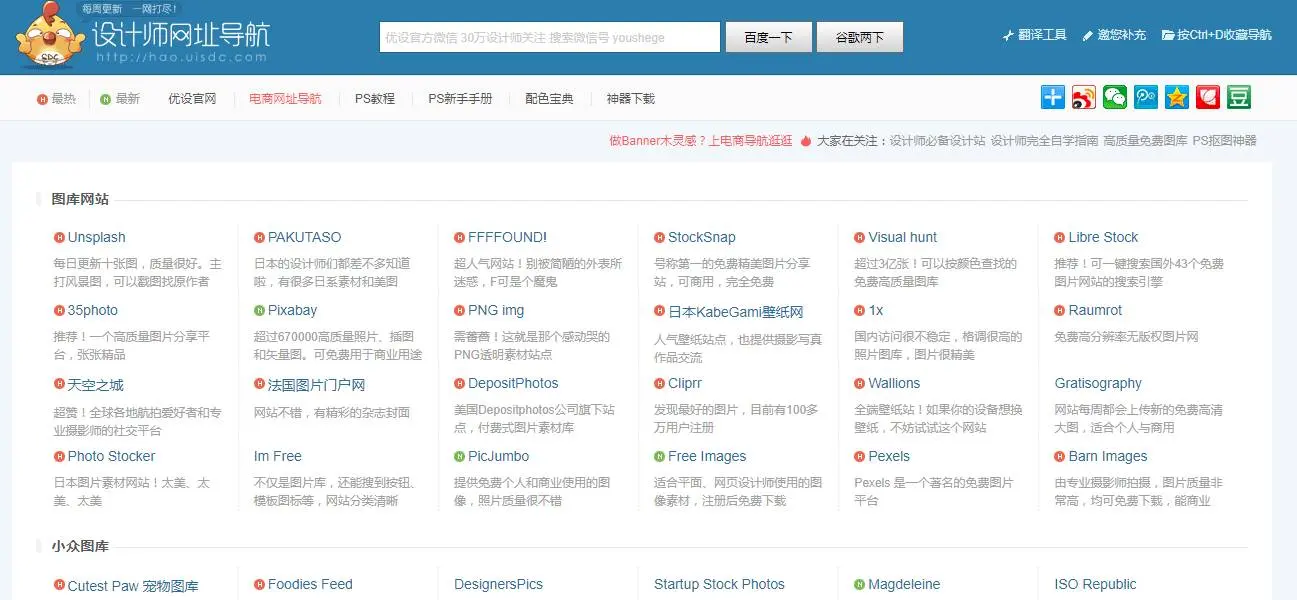Click 按Ctrl+D收藏导航 link
Viewport: 1297px width, 600px height.
coord(1224,35)
